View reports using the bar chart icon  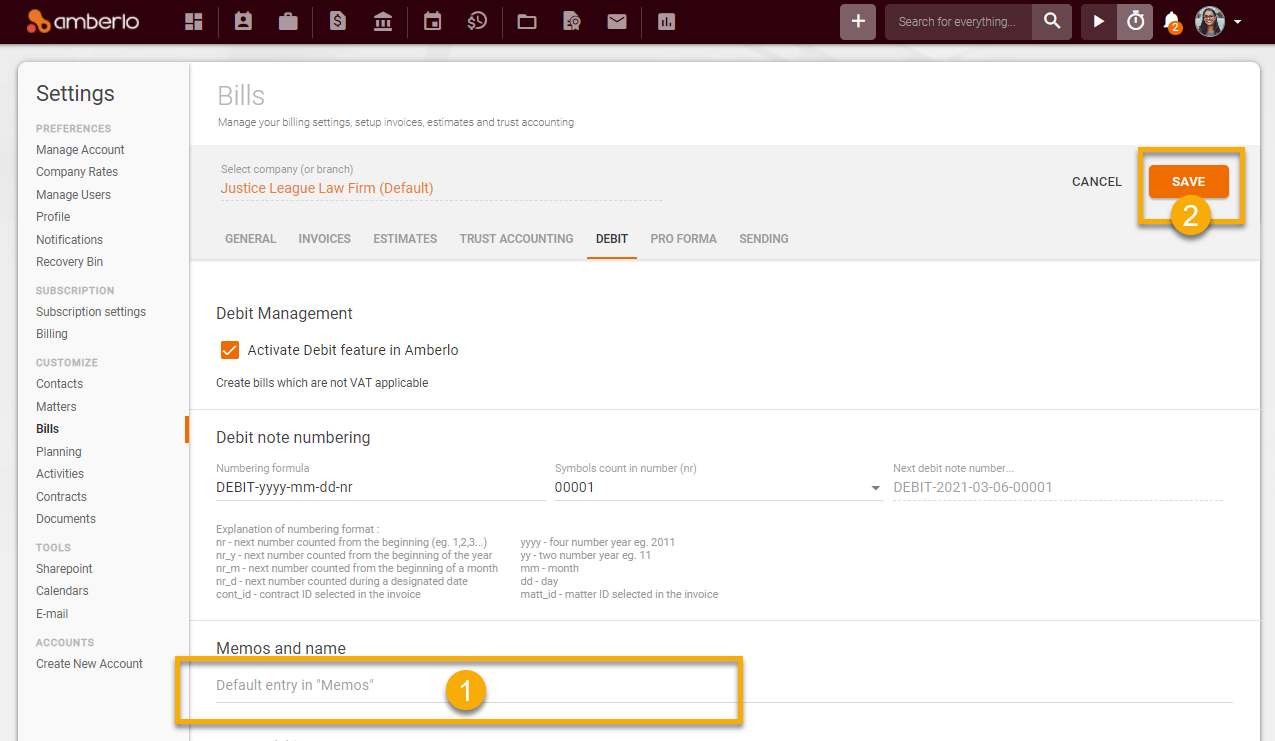point(666,21)
